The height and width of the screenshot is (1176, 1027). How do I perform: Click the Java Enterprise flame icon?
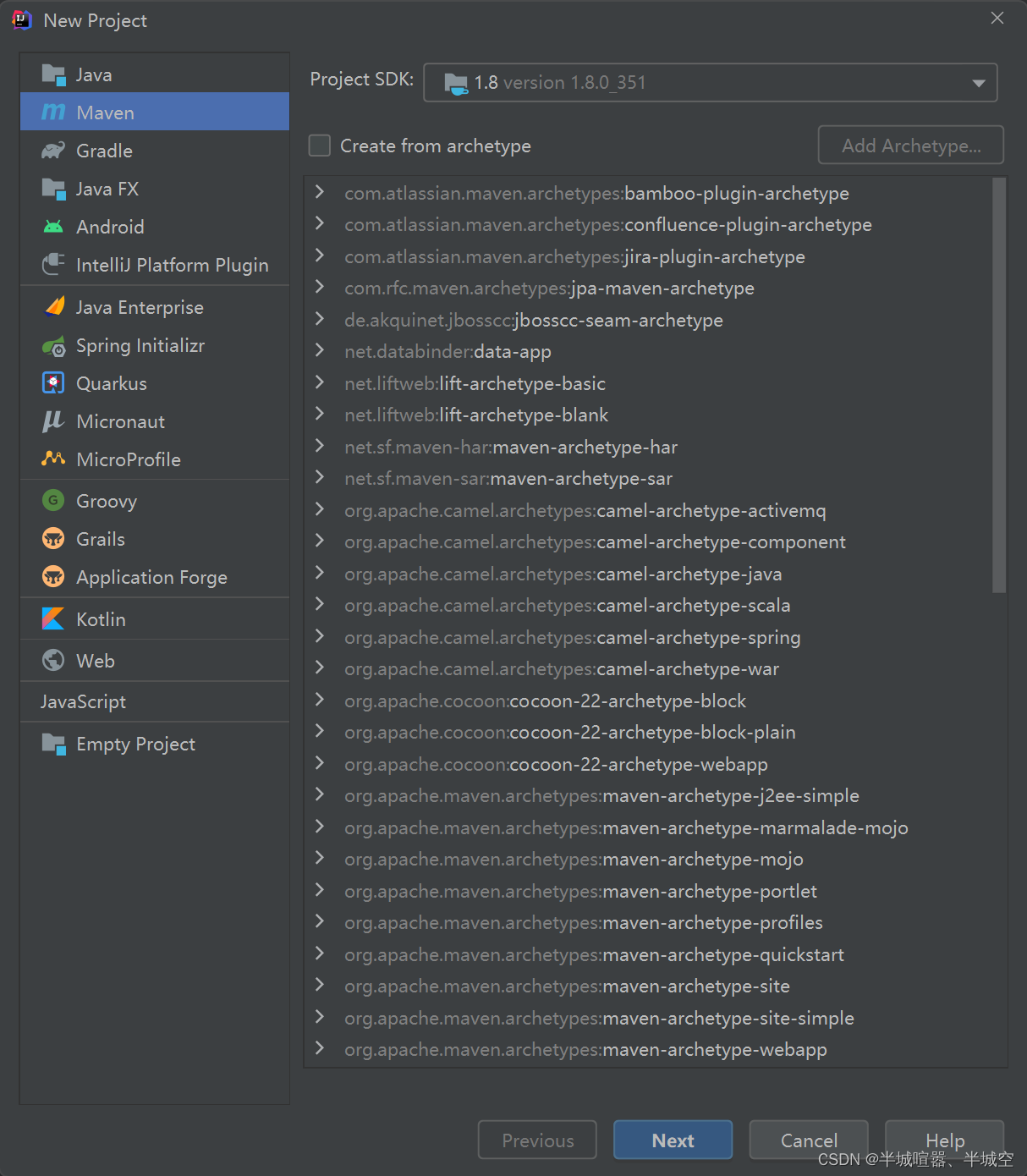(x=54, y=306)
